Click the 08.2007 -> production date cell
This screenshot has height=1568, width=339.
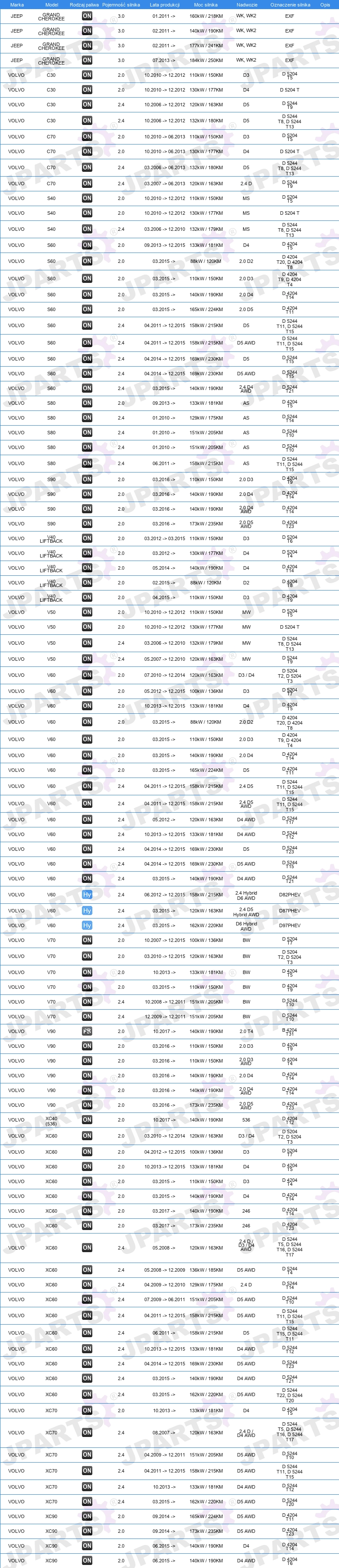(x=163, y=1433)
